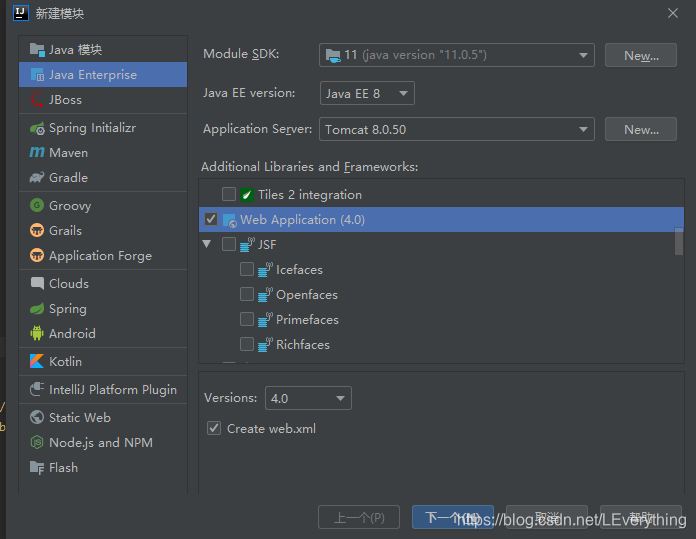Open the Module SDK dropdown

click(457, 55)
